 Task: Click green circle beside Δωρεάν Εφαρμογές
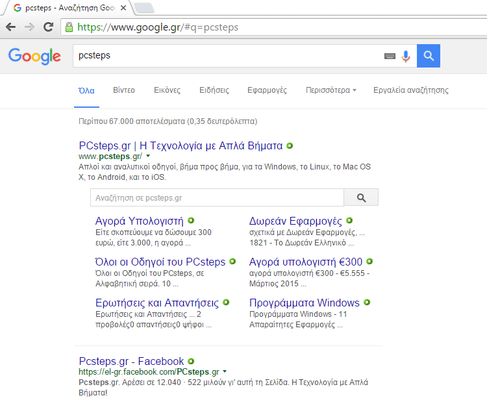(x=349, y=220)
